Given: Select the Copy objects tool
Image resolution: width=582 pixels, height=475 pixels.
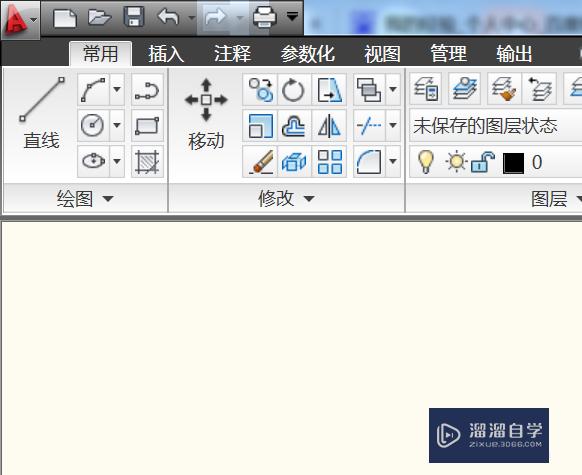Looking at the screenshot, I should [x=260, y=89].
